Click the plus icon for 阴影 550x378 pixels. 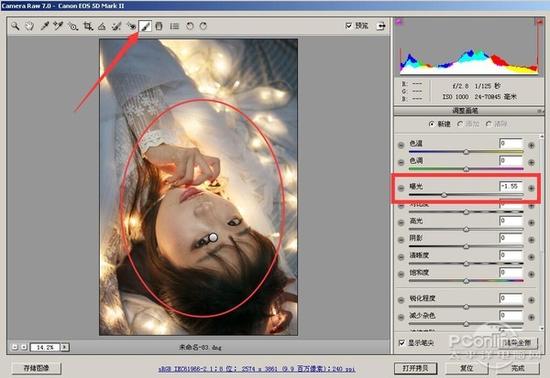[x=531, y=240]
